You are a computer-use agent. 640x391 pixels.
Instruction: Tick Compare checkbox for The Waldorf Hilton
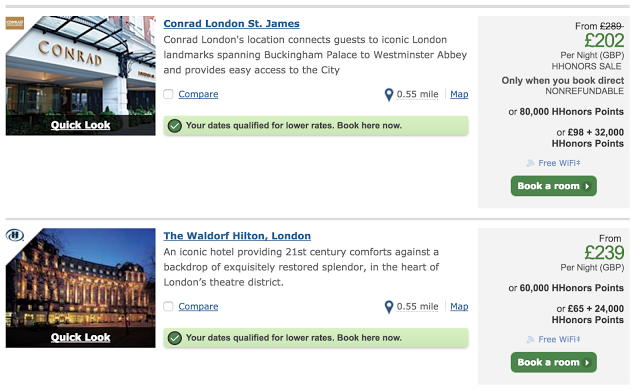(x=168, y=307)
